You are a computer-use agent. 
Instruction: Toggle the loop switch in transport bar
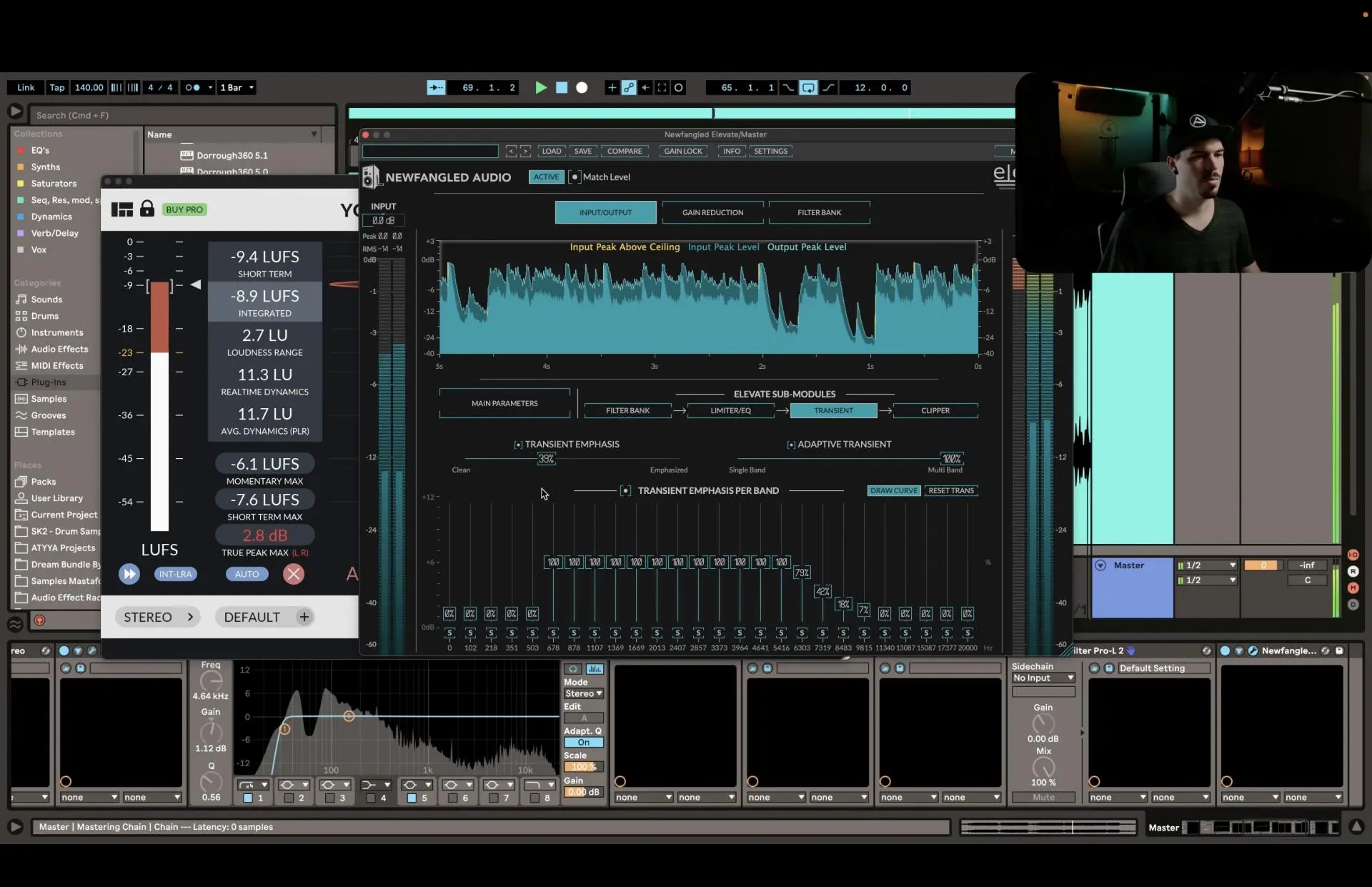(x=808, y=87)
